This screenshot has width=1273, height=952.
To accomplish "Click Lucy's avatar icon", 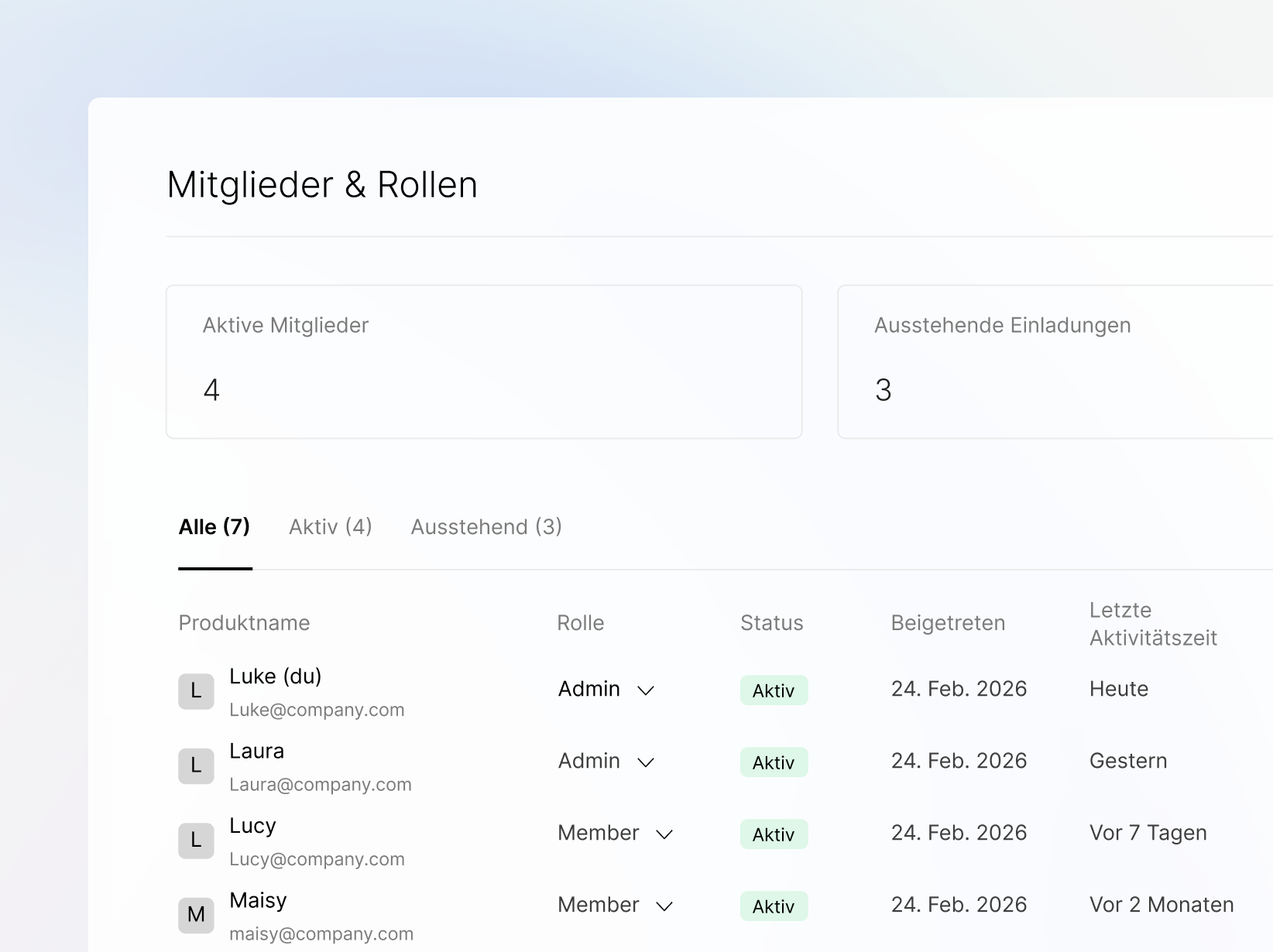I will 196,841.
